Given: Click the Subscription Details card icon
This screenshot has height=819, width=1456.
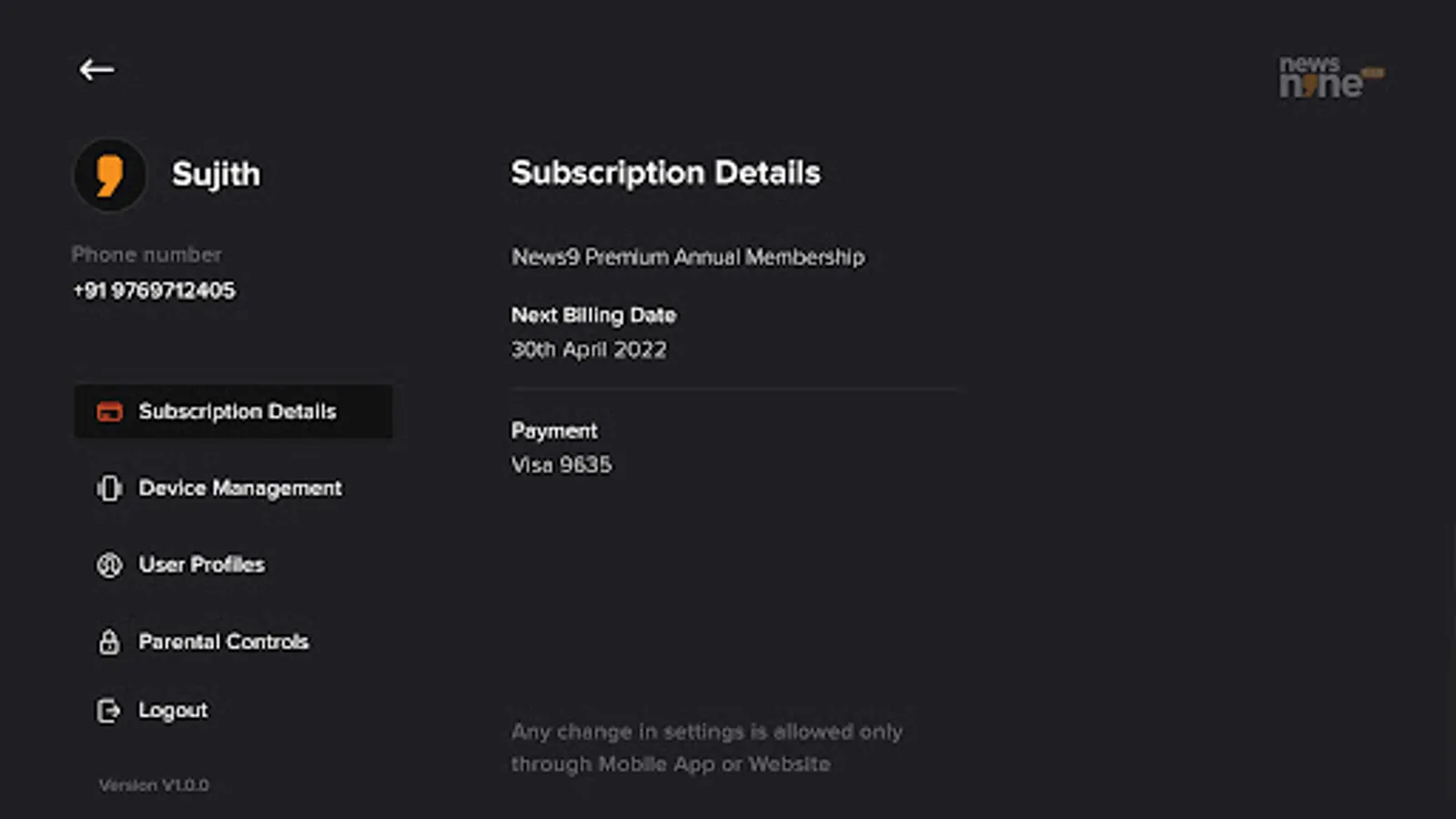Looking at the screenshot, I should click(109, 412).
